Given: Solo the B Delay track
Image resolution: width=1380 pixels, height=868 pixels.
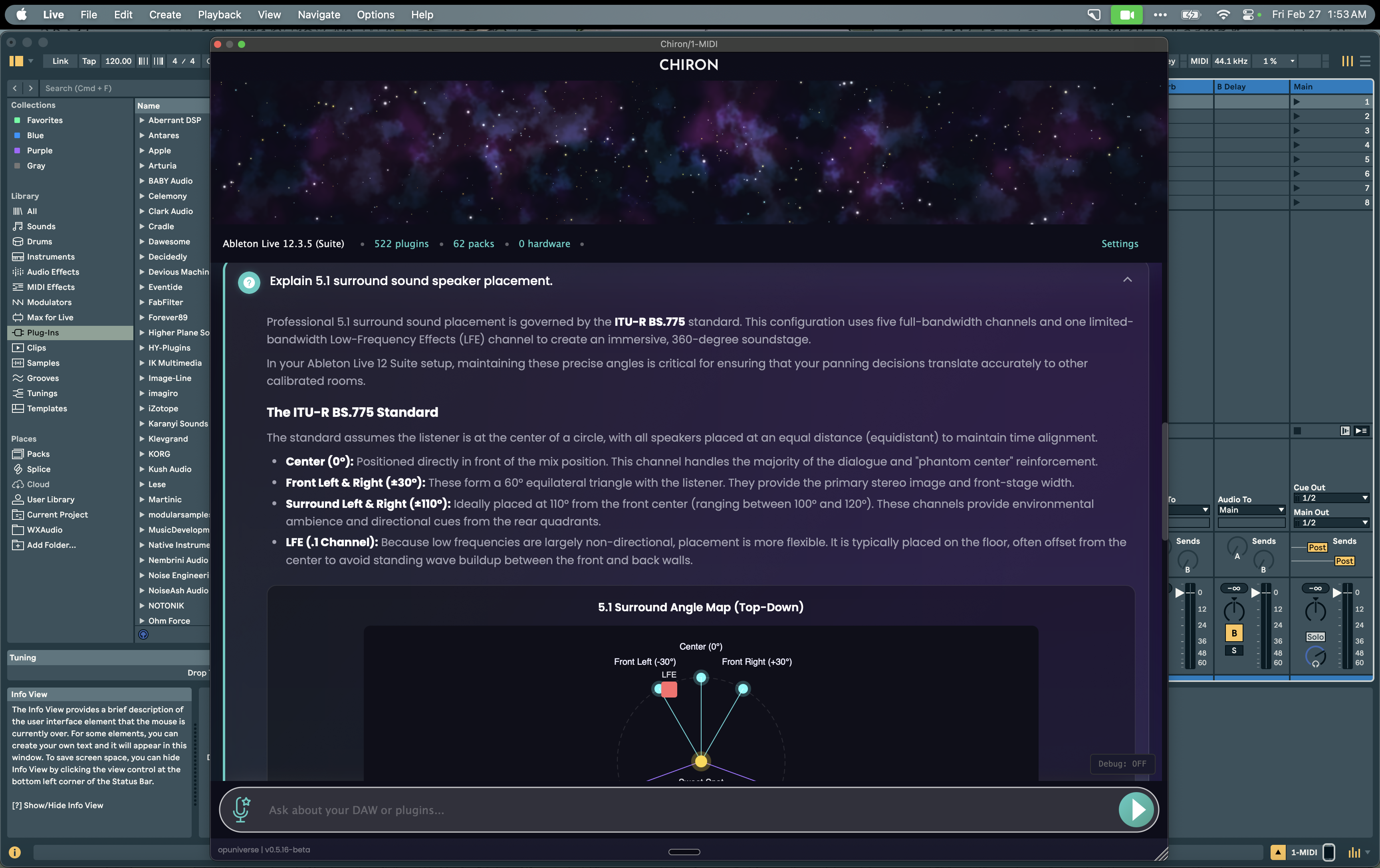Looking at the screenshot, I should tap(1234, 651).
